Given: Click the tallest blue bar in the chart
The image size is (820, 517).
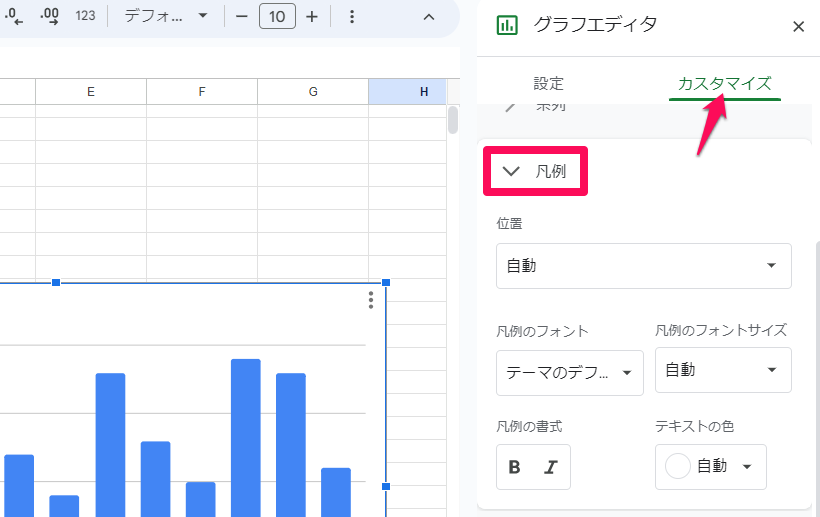Looking at the screenshot, I should click(246, 438).
